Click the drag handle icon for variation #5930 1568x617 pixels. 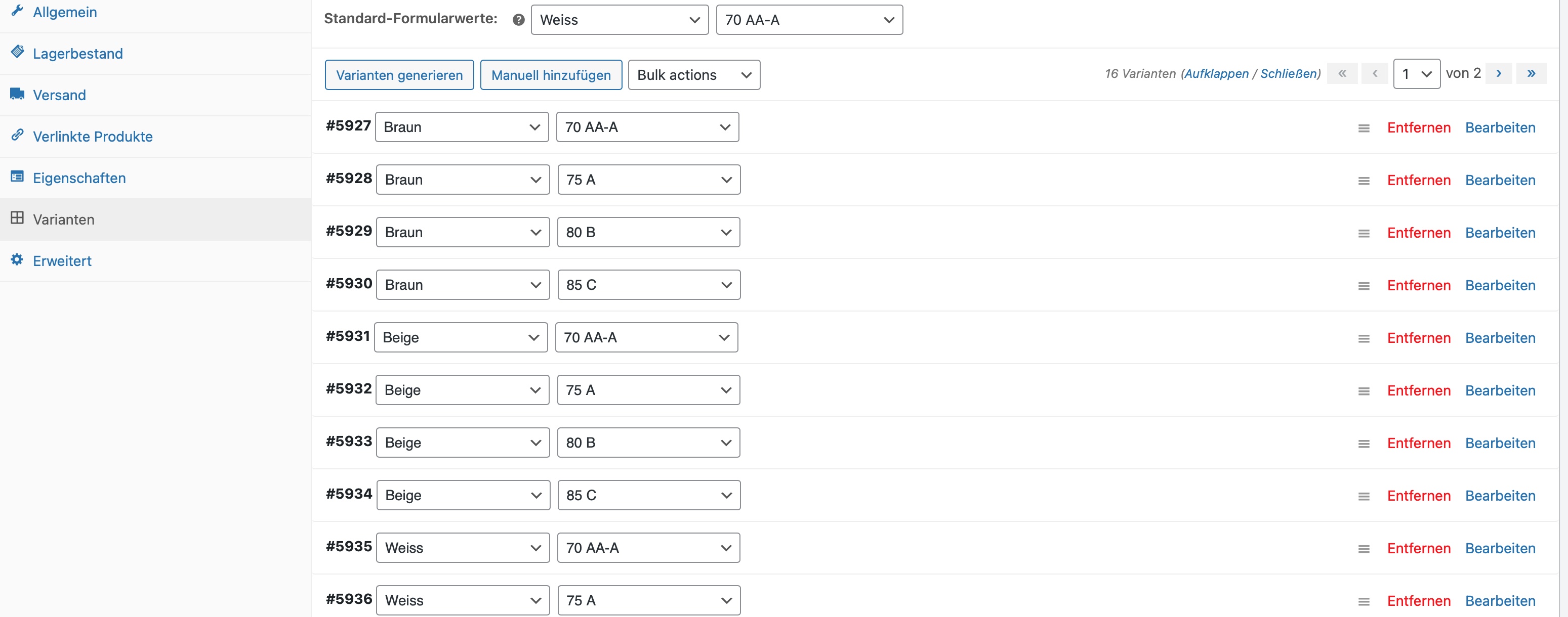coord(1364,286)
